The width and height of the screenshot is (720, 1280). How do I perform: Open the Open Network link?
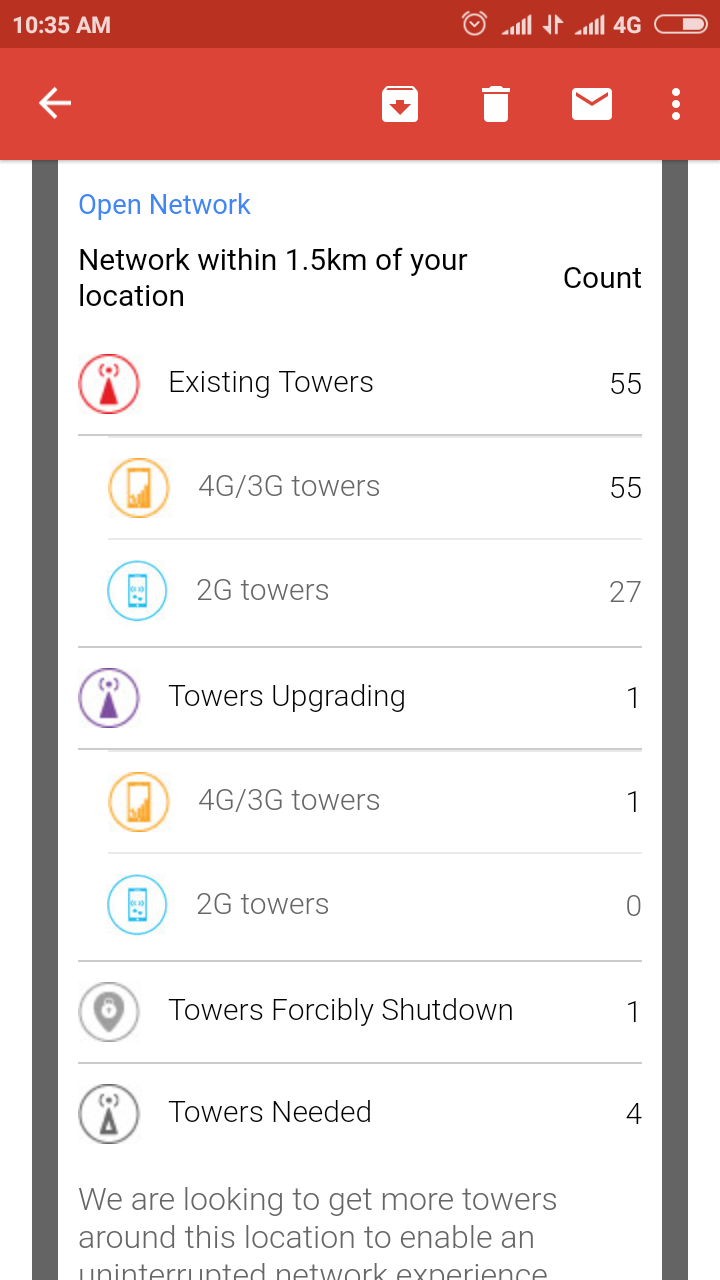164,205
